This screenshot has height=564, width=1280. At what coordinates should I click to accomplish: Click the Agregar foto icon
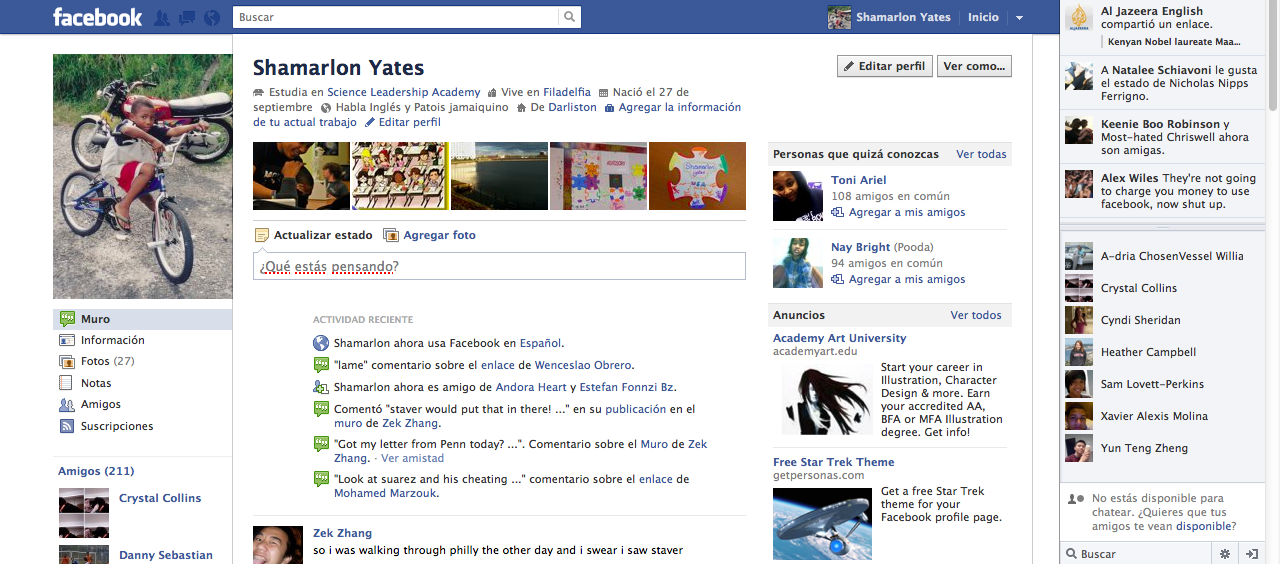392,235
